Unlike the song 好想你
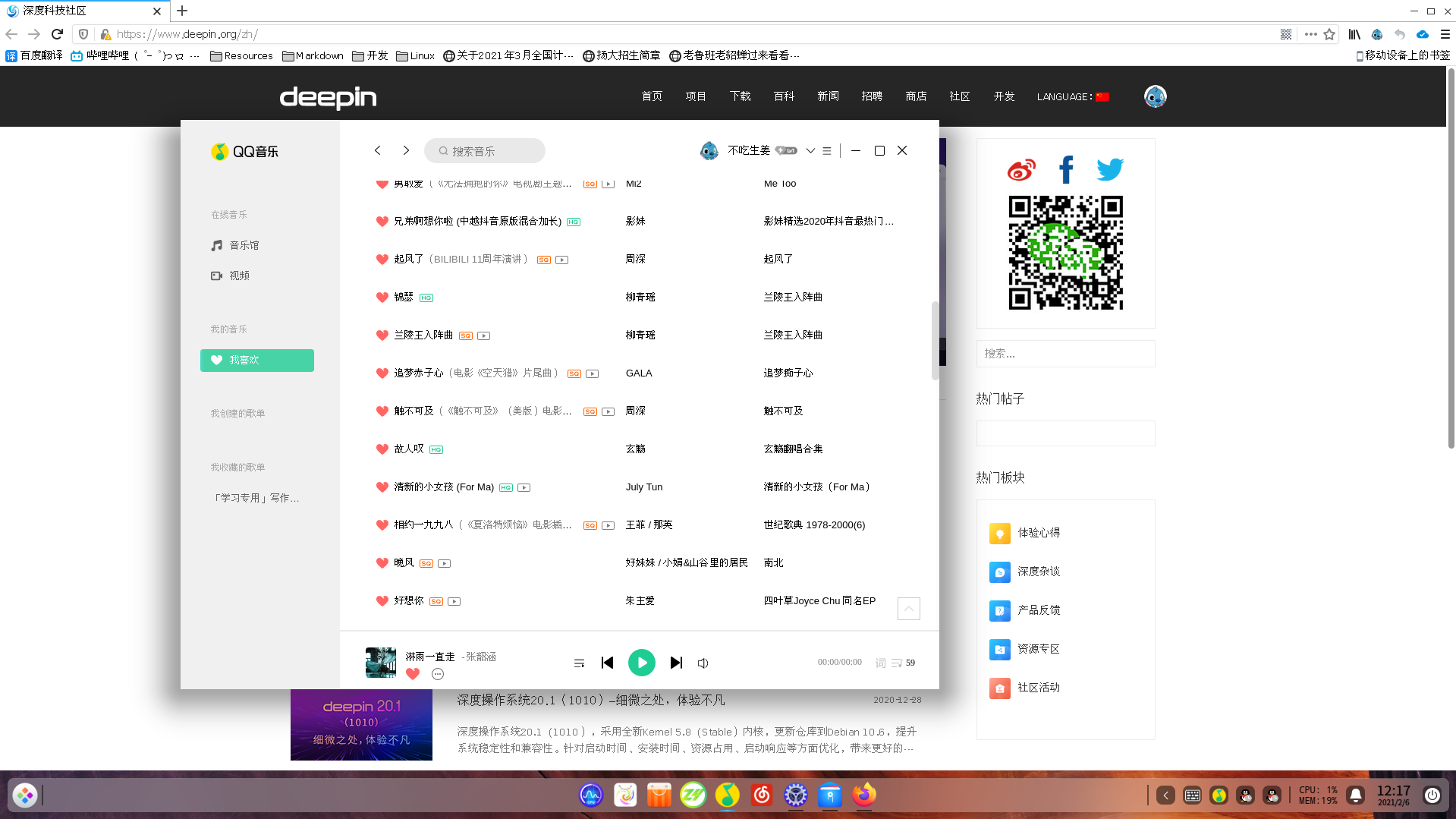The width and height of the screenshot is (1456, 819). (x=382, y=600)
